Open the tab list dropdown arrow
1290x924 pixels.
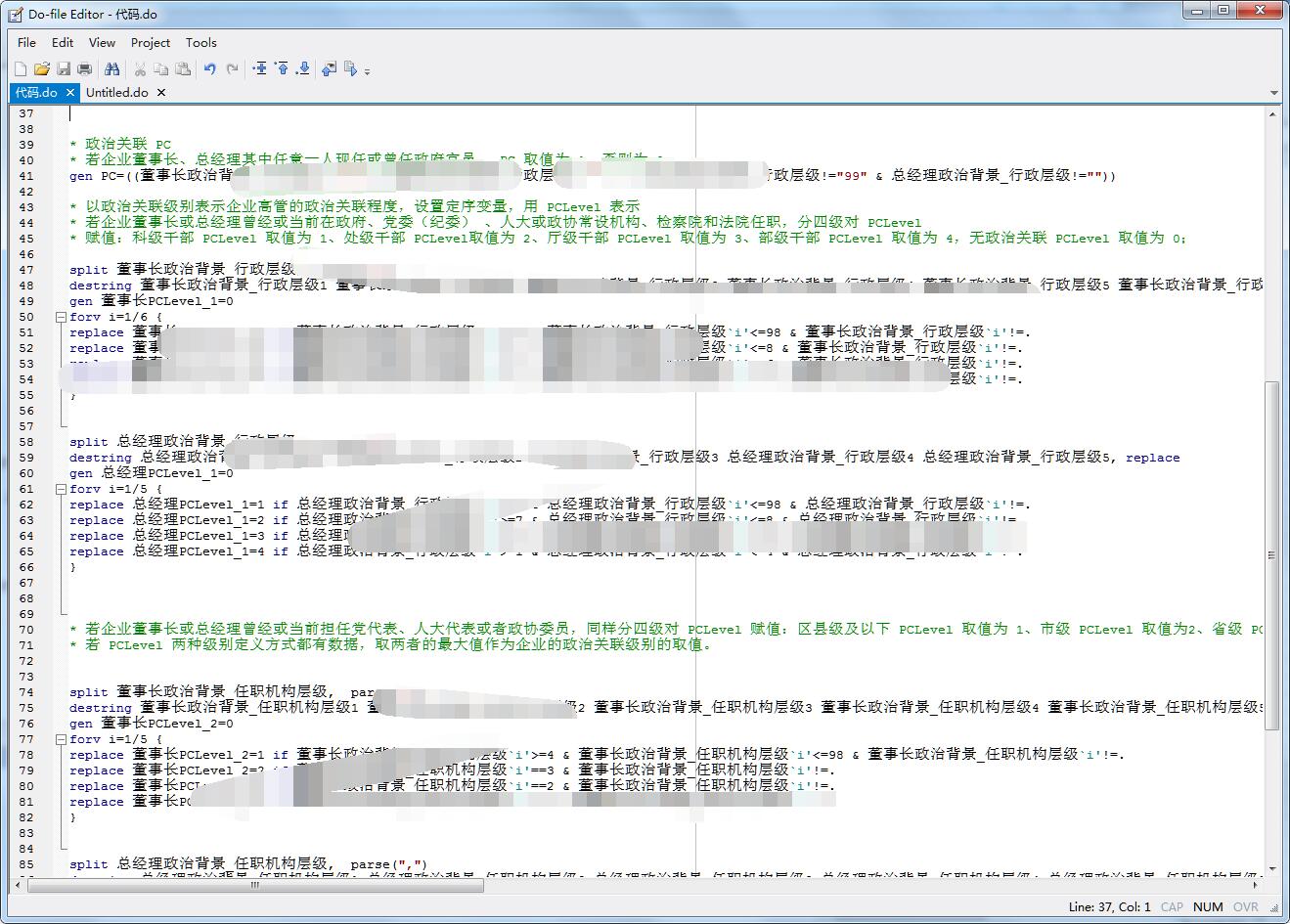coord(1273,93)
